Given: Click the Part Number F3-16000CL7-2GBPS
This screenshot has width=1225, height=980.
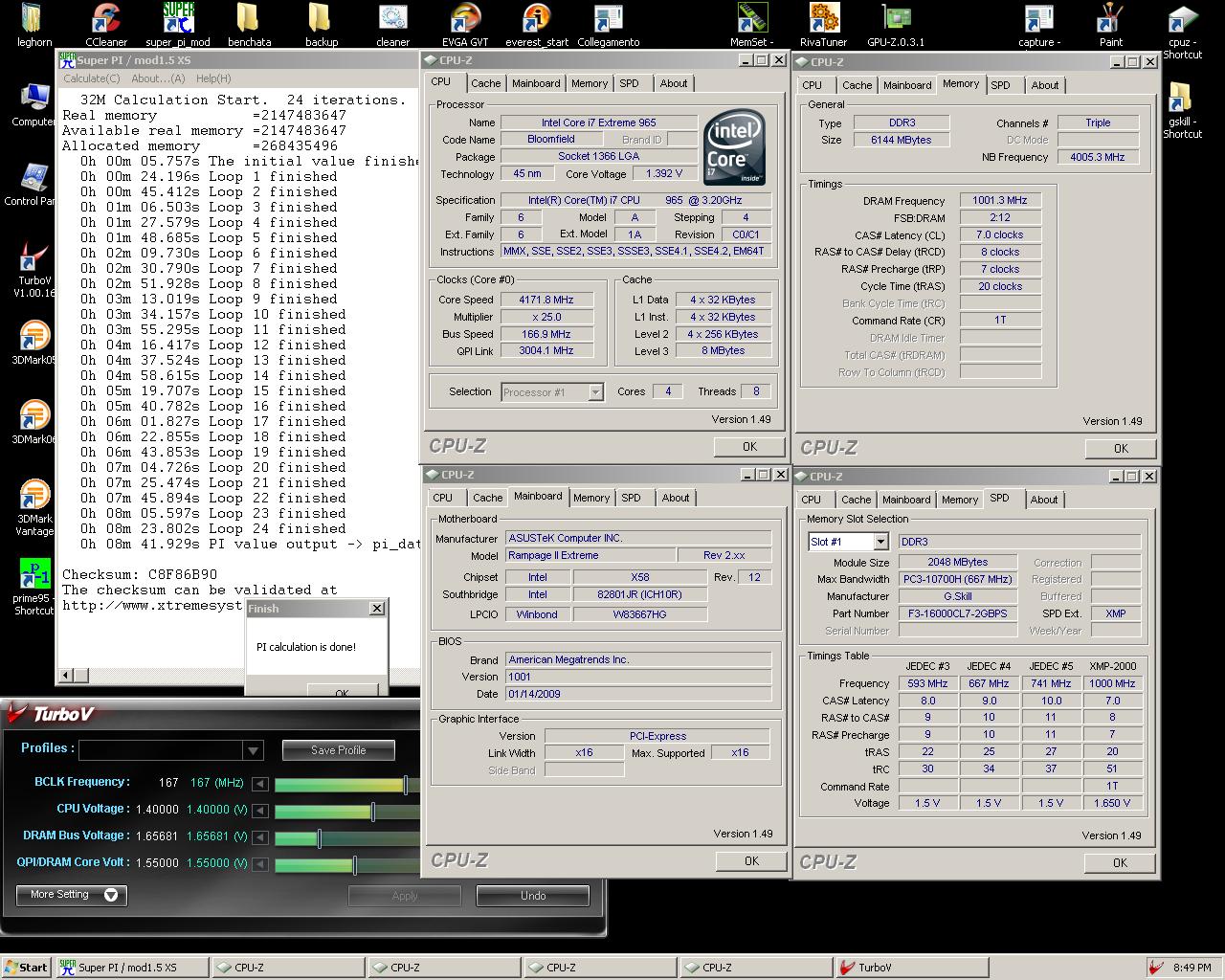Looking at the screenshot, I should coord(959,613).
